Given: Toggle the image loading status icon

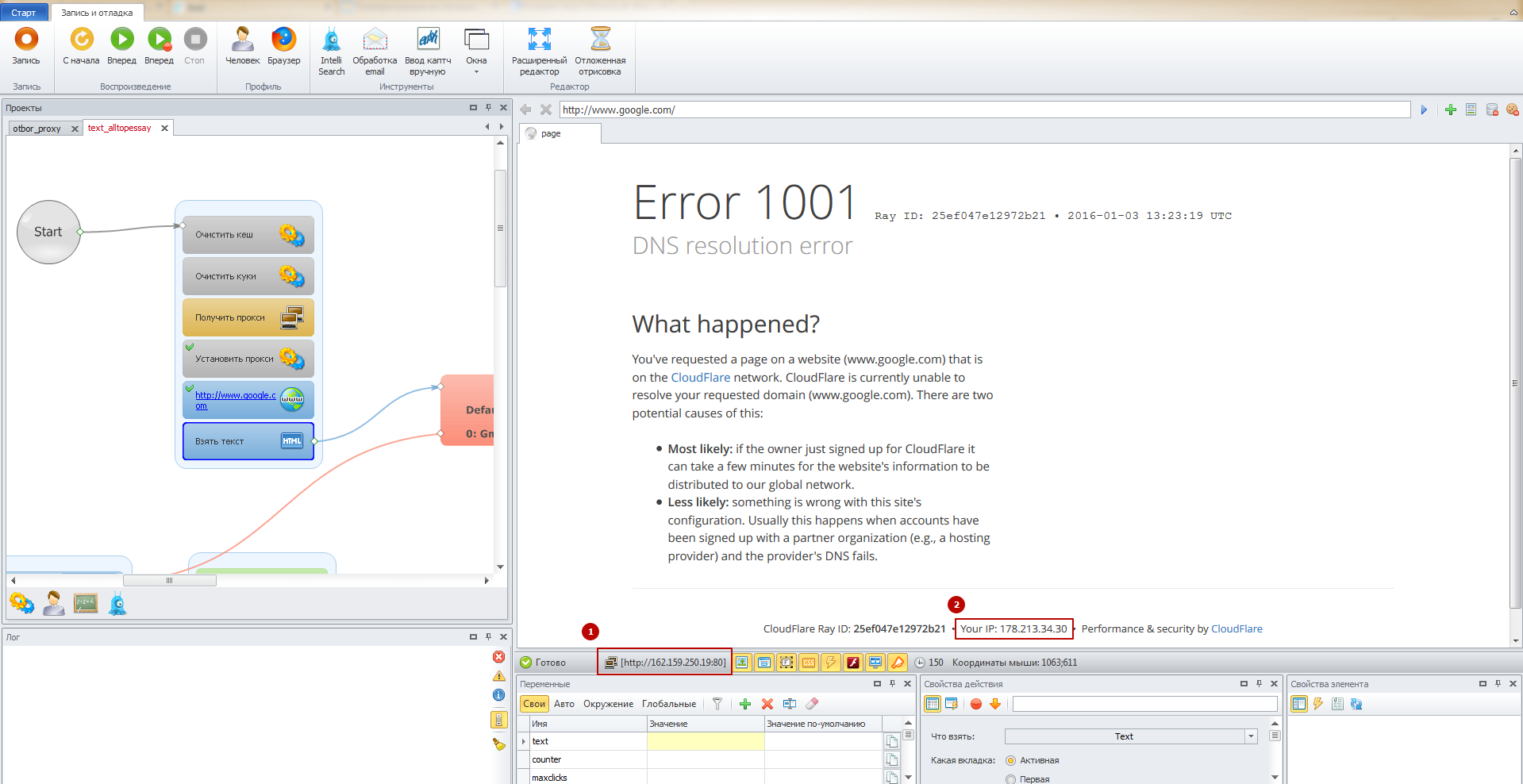Looking at the screenshot, I should click(742, 663).
